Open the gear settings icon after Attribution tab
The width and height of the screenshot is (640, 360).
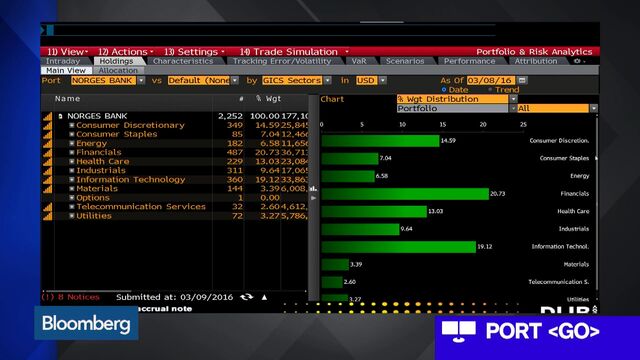tap(577, 61)
